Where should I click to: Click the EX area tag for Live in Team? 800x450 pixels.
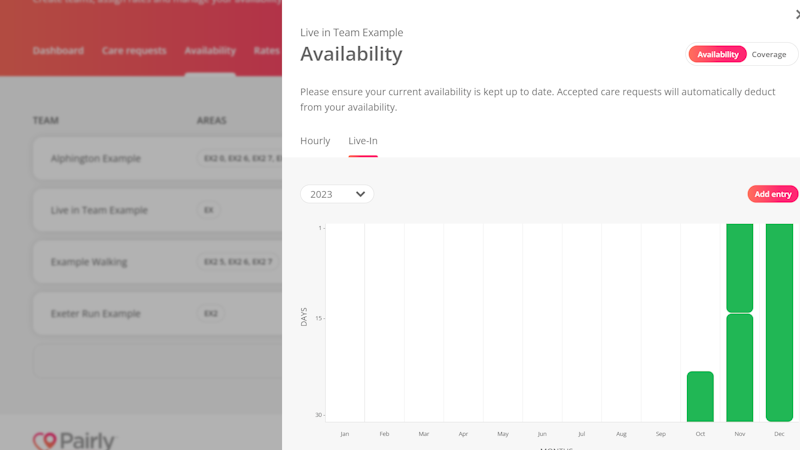point(209,210)
